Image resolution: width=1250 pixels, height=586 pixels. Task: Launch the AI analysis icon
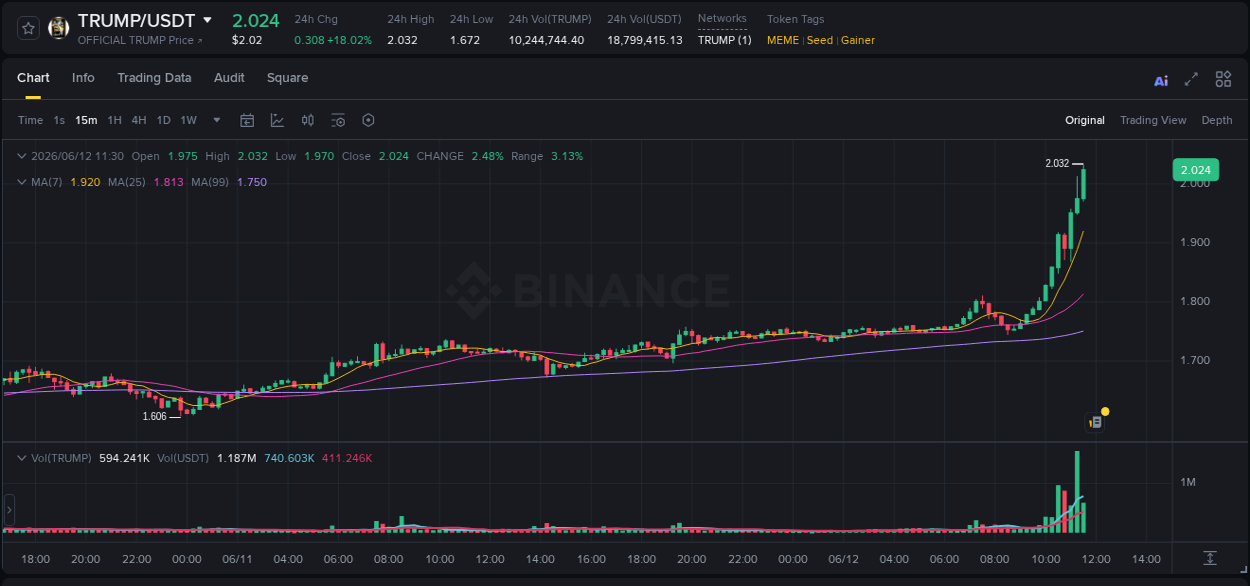1161,80
